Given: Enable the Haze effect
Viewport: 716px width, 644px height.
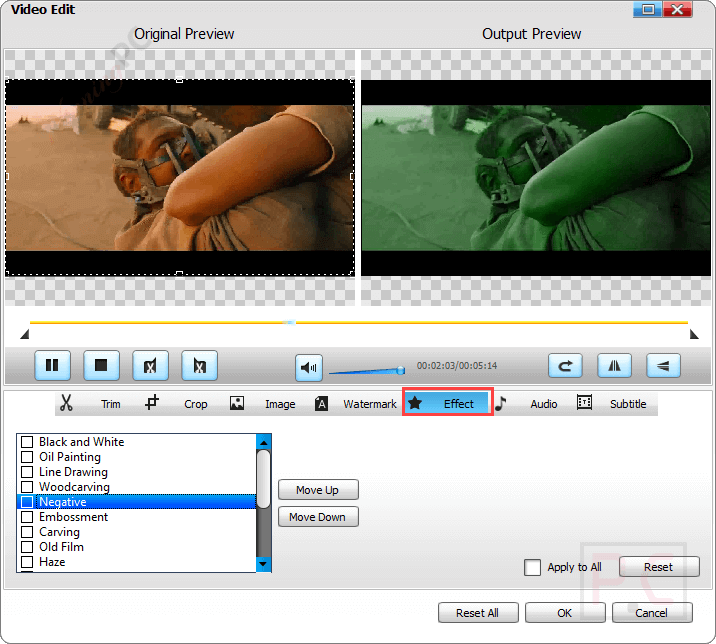Looking at the screenshot, I should pos(27,562).
